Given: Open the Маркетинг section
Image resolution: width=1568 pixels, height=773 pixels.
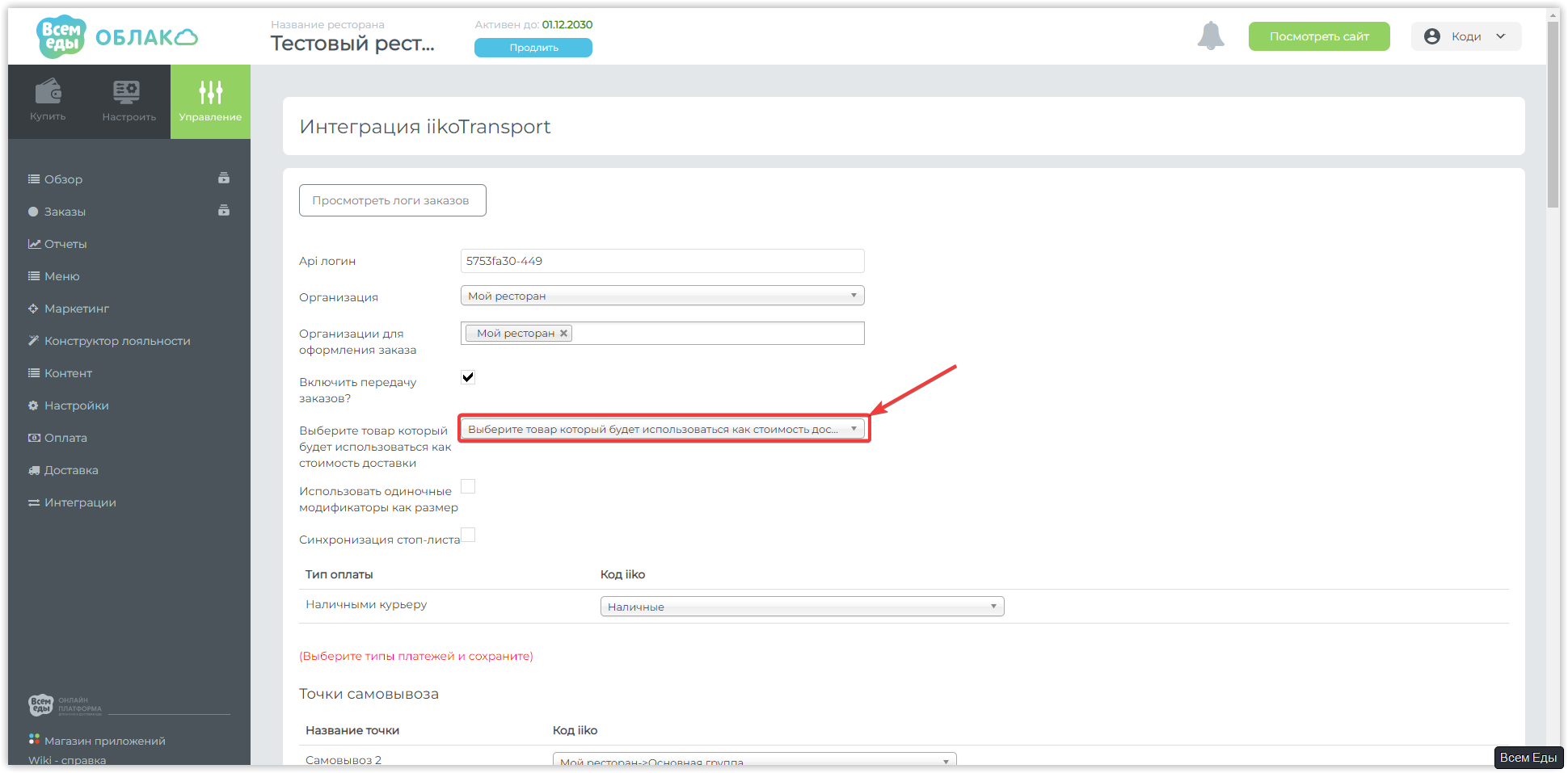Looking at the screenshot, I should pyautogui.click(x=76, y=309).
